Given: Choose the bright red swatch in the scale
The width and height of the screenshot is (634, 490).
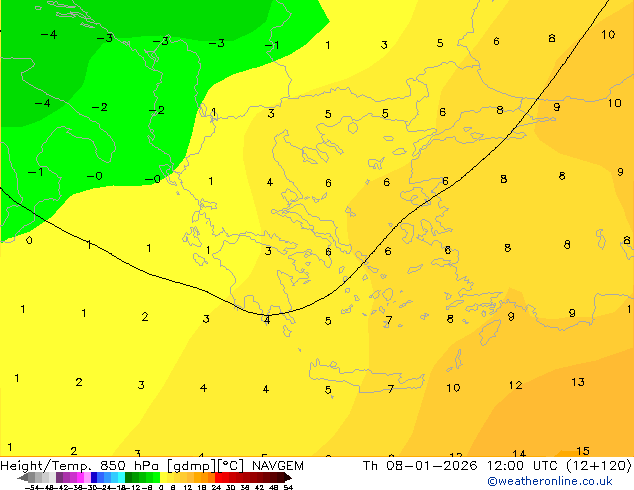Looking at the screenshot, I should point(218,477).
